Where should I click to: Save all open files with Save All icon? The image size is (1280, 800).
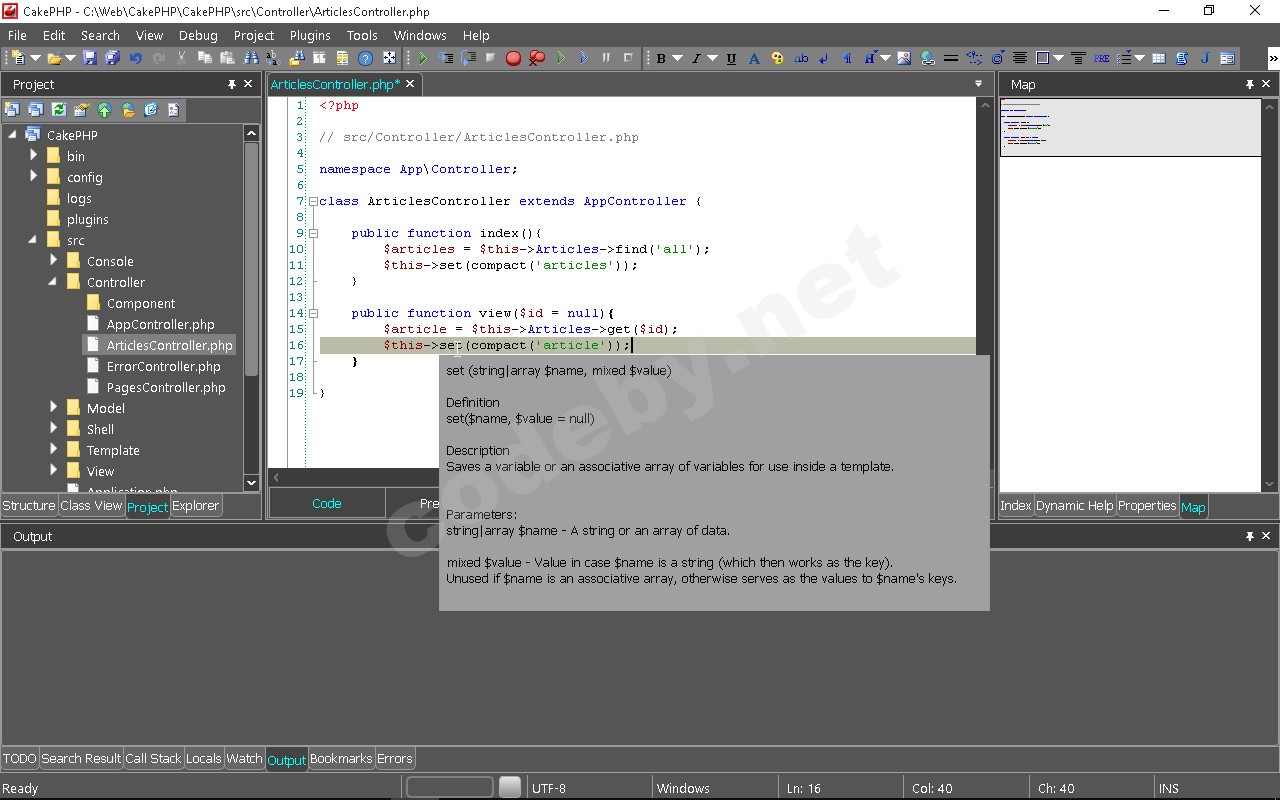pyautogui.click(x=112, y=58)
